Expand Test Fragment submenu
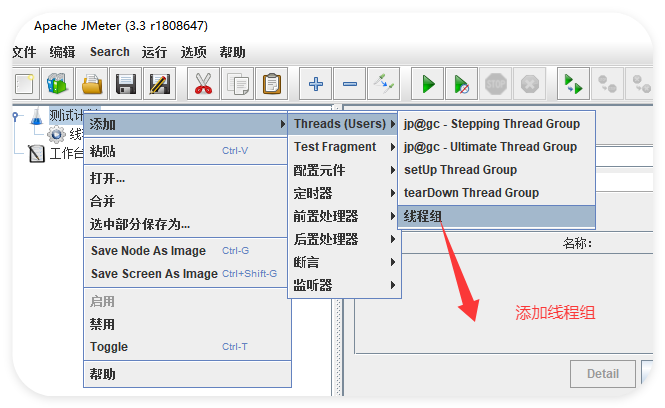This screenshot has width=665, height=408. (343, 147)
